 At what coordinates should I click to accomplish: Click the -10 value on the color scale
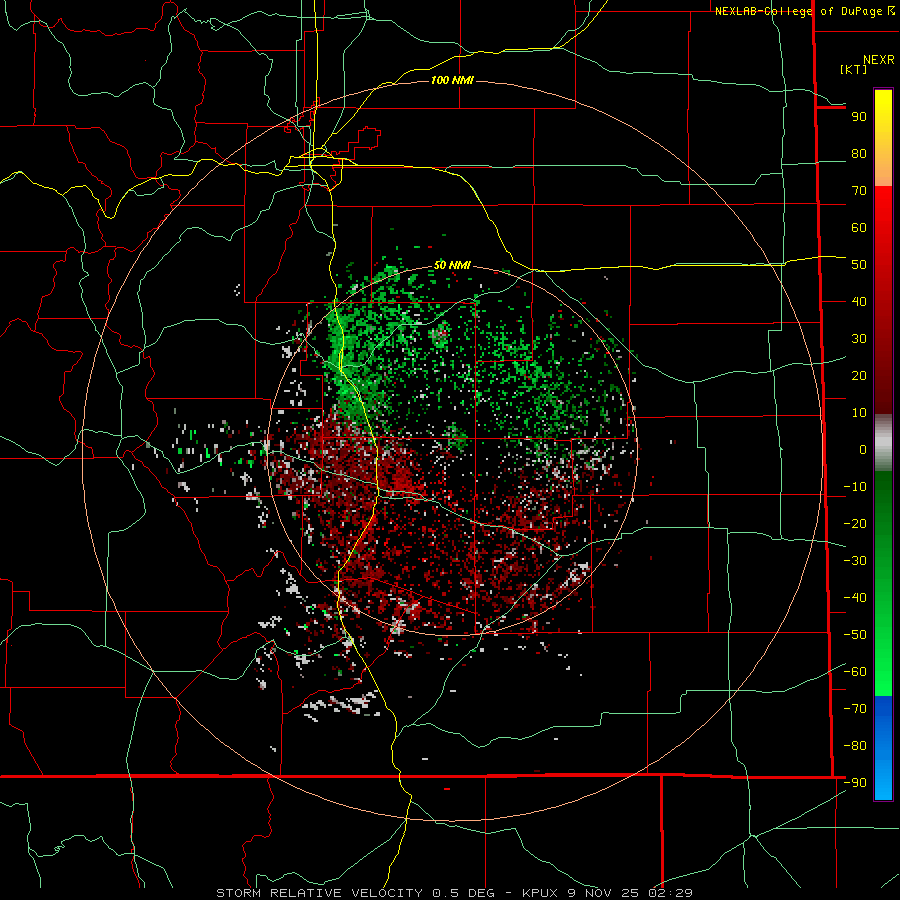click(855, 487)
